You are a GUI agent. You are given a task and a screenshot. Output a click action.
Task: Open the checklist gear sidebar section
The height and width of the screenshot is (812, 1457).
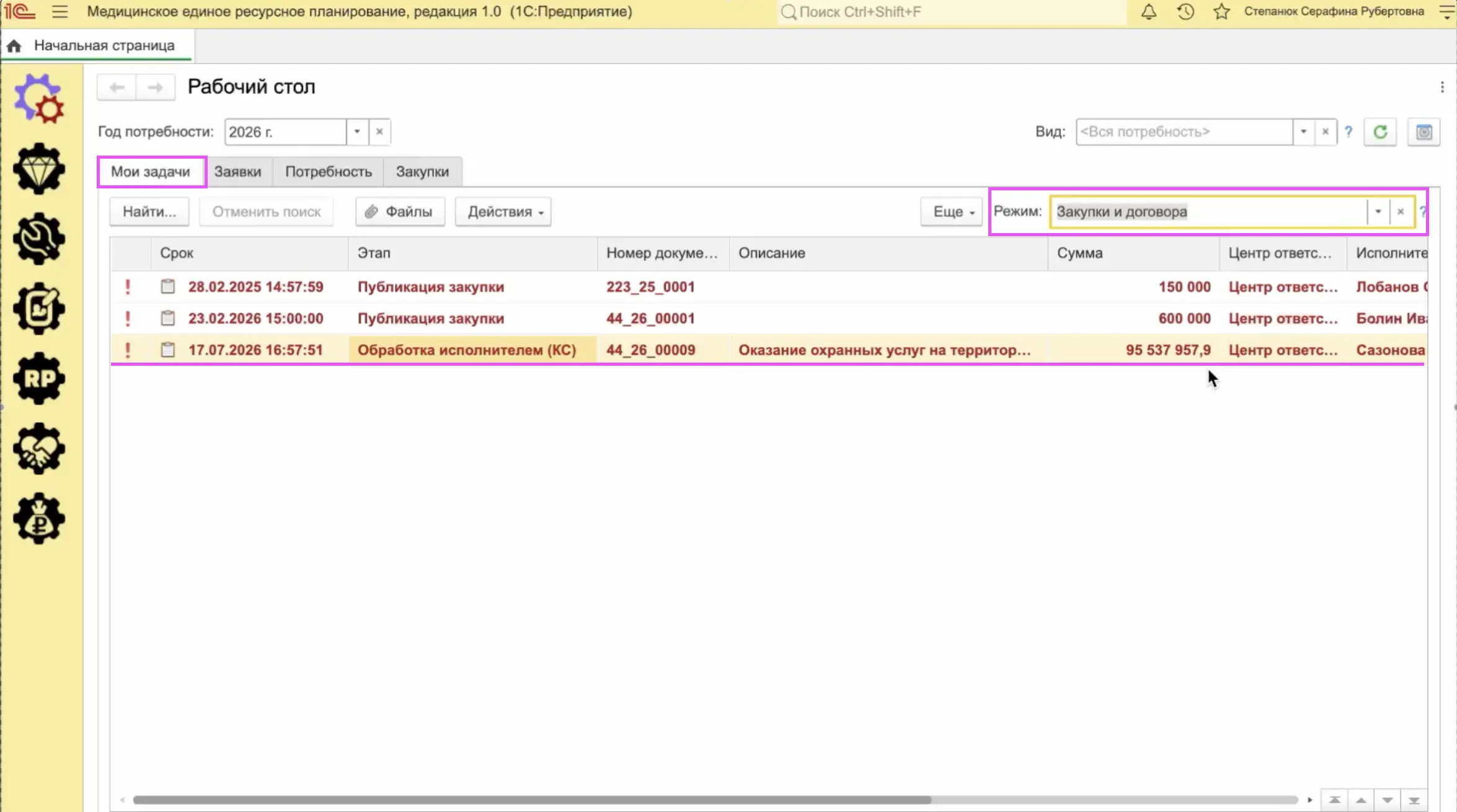(39, 309)
